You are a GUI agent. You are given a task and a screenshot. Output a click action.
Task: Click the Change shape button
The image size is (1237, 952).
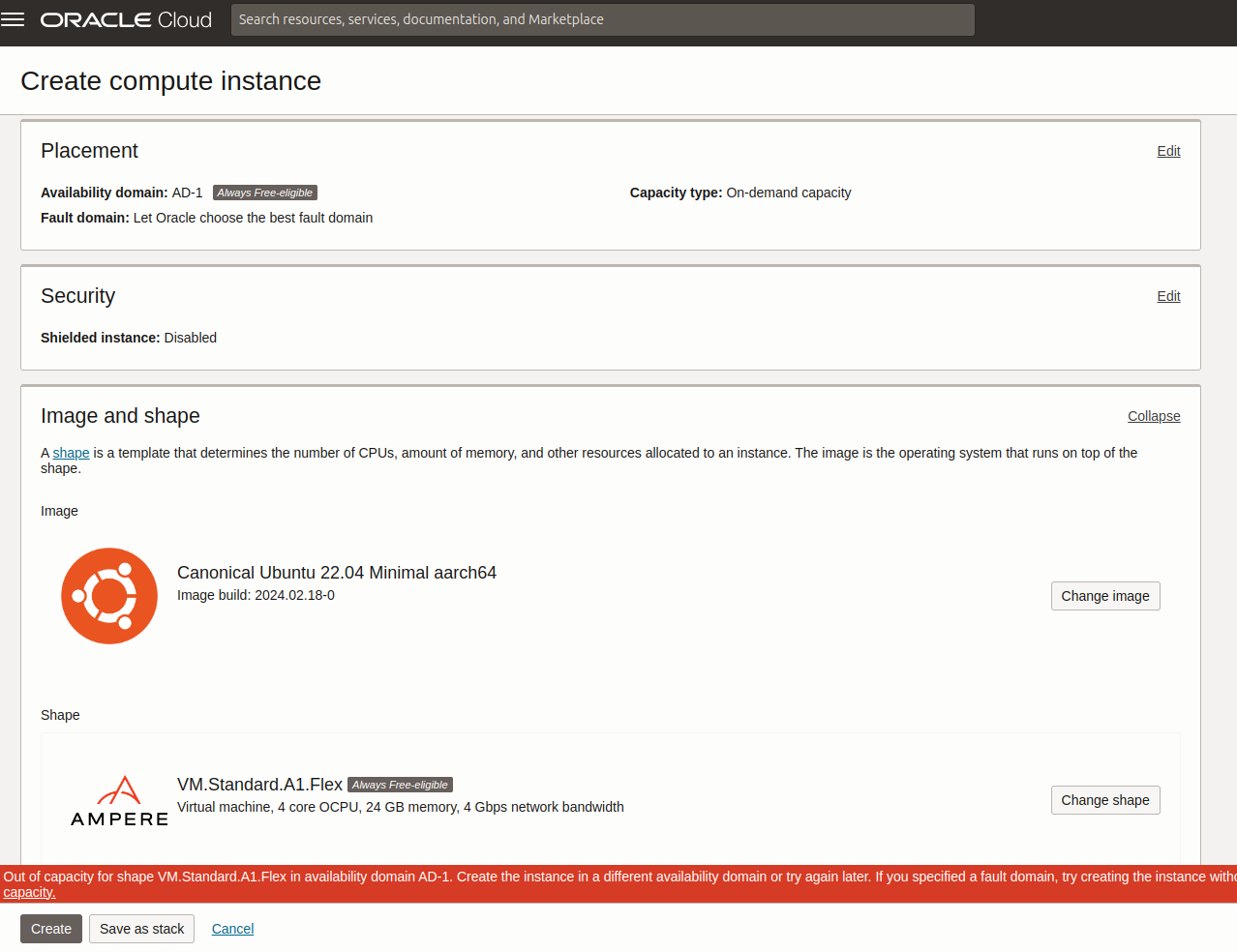(x=1105, y=800)
